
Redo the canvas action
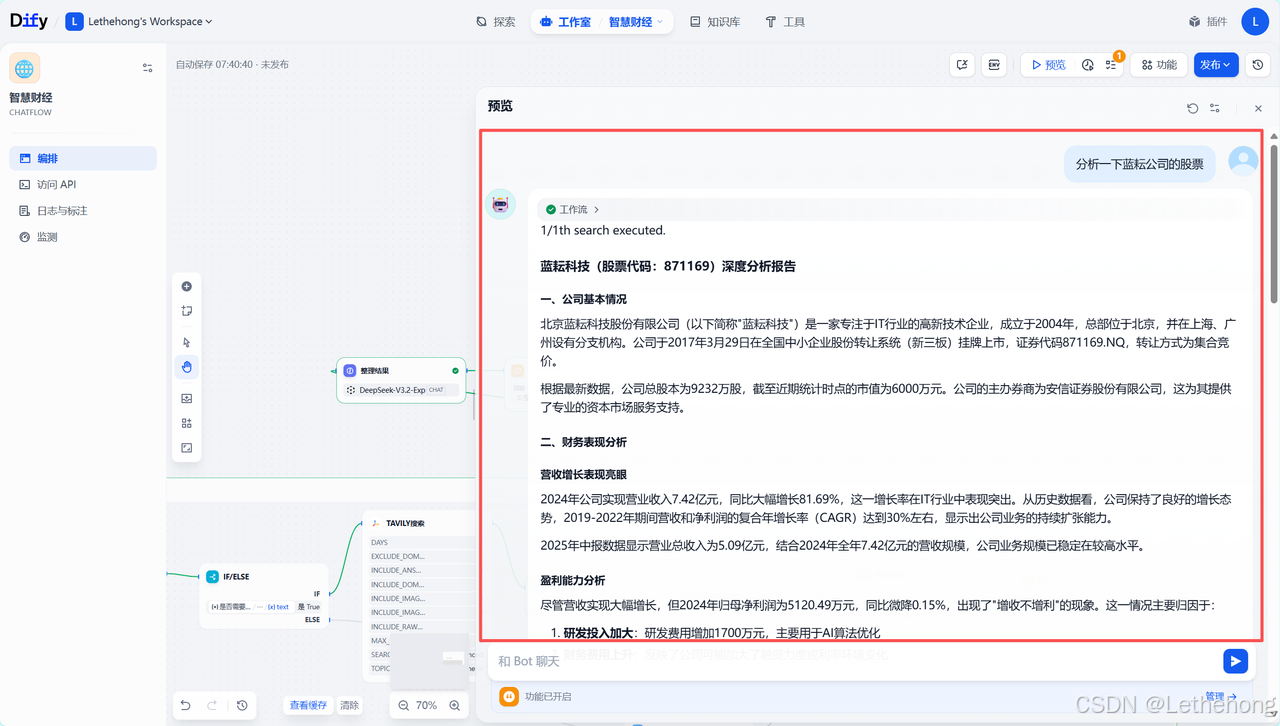pyautogui.click(x=212, y=705)
